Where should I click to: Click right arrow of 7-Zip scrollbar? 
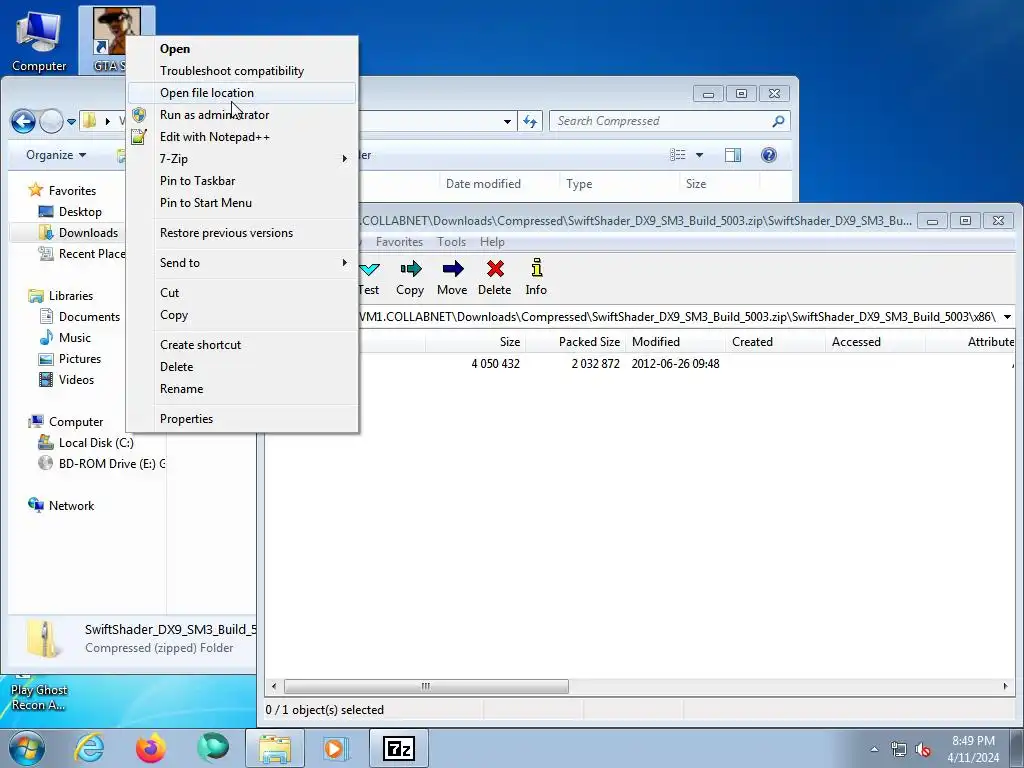[x=1006, y=686]
